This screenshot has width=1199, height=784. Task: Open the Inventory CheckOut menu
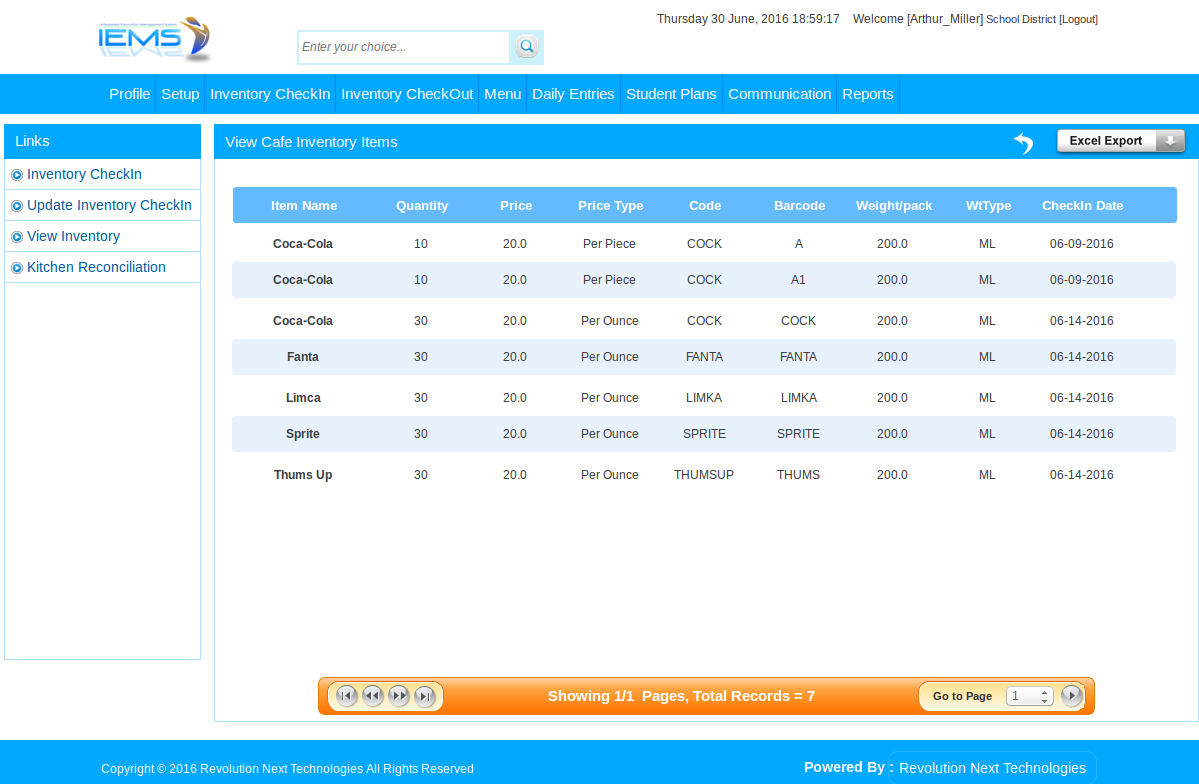pyautogui.click(x=407, y=94)
